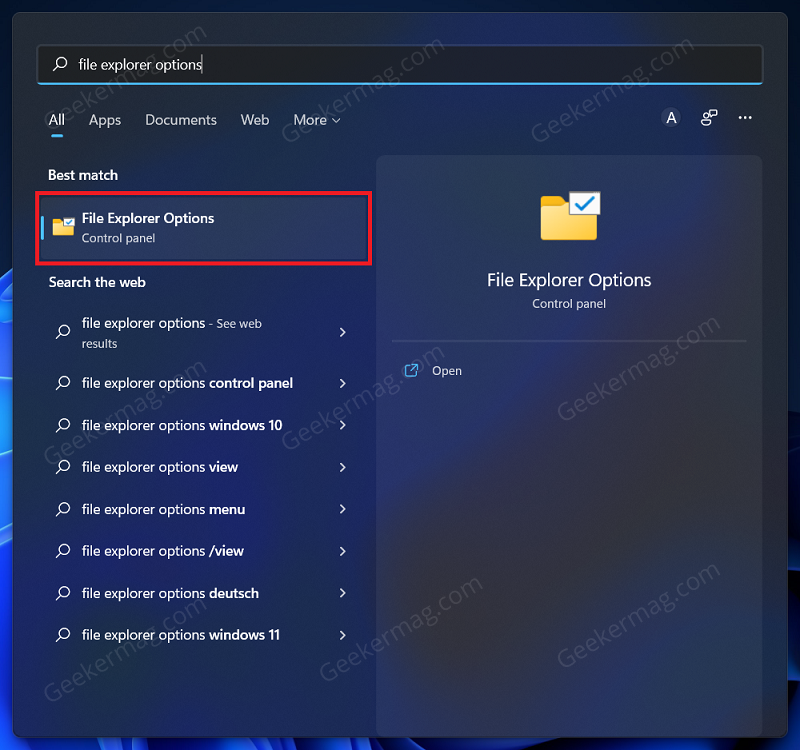Click 'File Explorer Options' title in preview pane
Image resolution: width=800 pixels, height=750 pixels.
[569, 280]
